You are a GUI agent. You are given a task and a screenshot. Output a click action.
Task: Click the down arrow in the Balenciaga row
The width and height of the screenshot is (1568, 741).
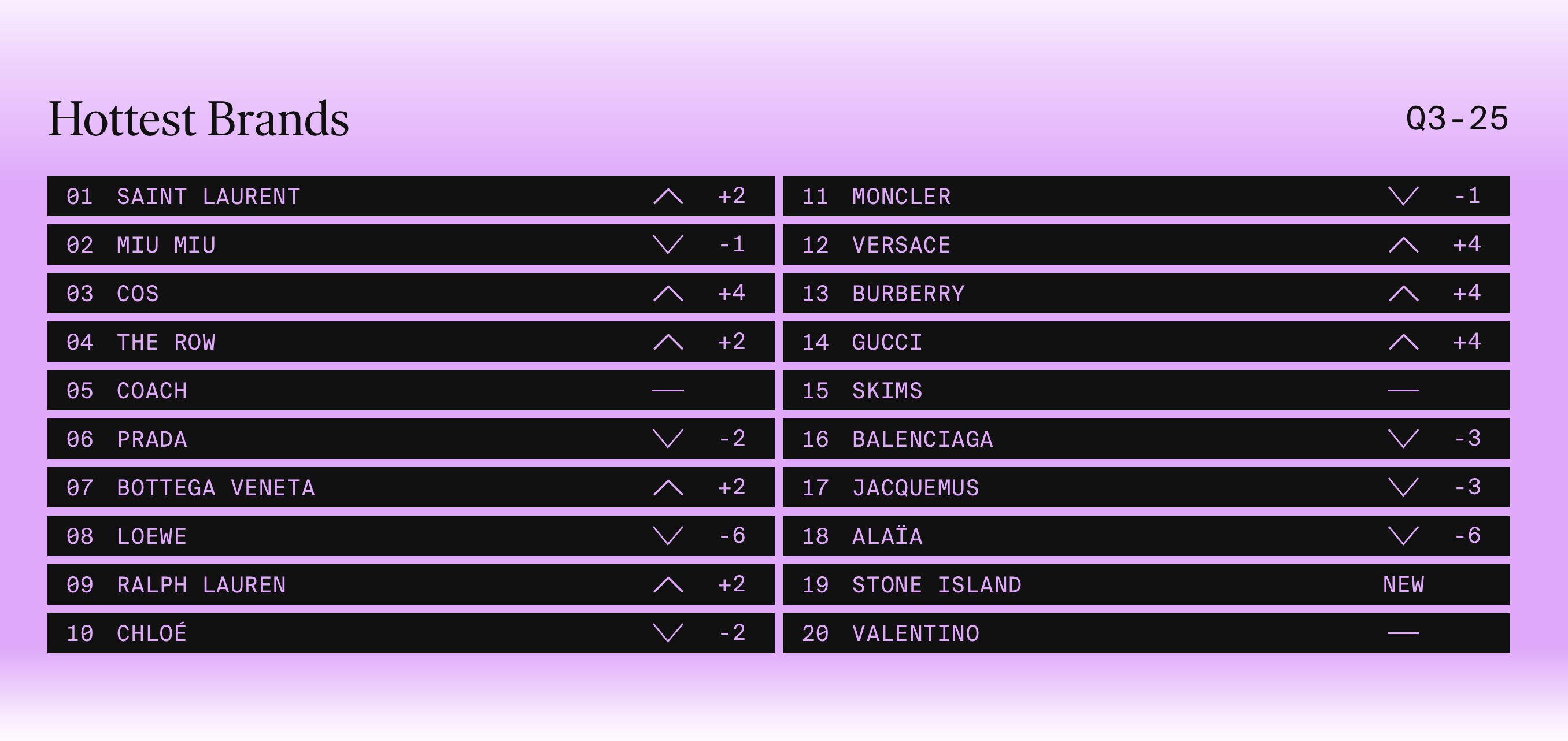[1403, 439]
